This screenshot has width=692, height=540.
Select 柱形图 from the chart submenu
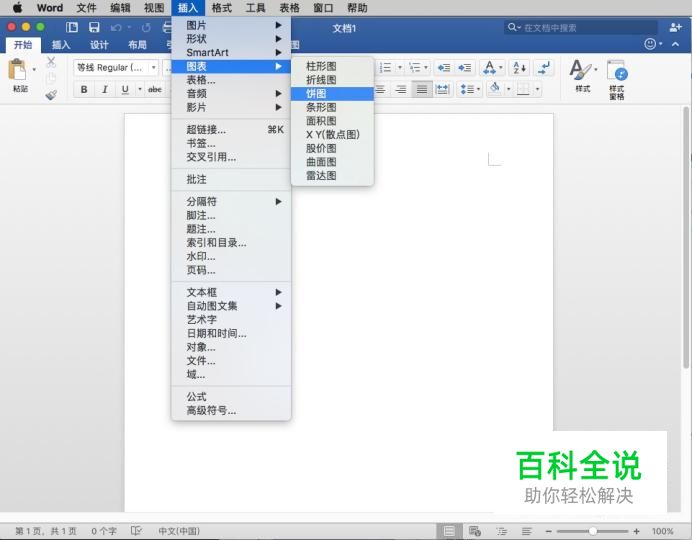[332, 66]
